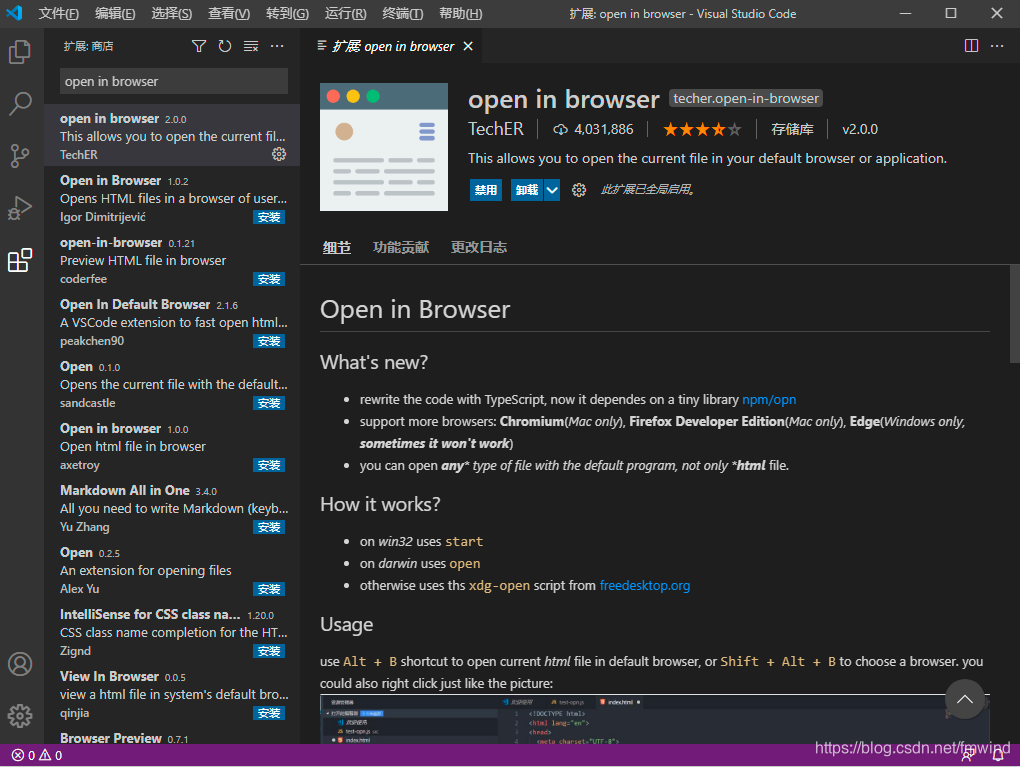Open errors and warnings in status bar
Screen dimensions: 1020x767
(x=37, y=755)
